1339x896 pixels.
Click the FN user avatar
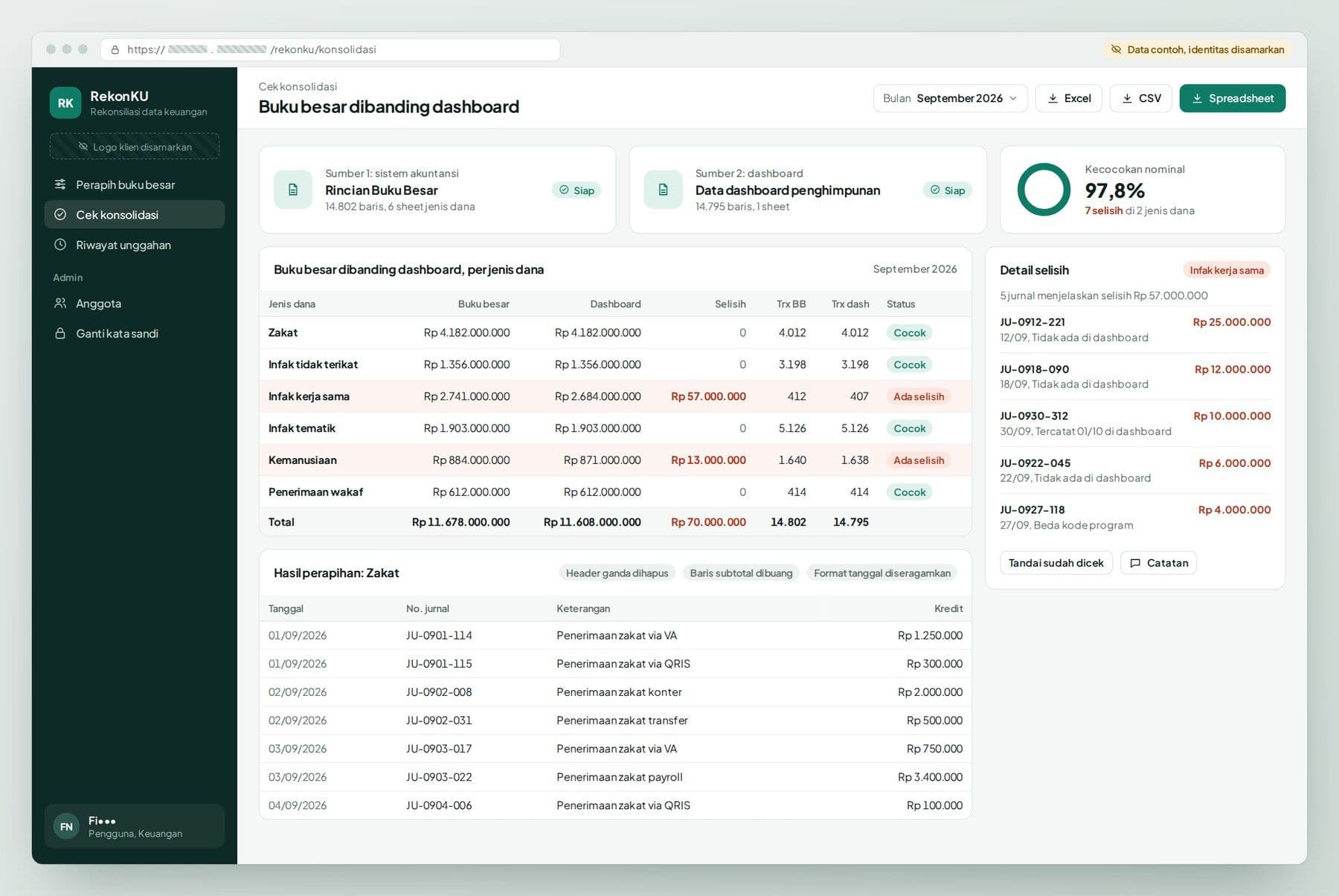click(66, 826)
